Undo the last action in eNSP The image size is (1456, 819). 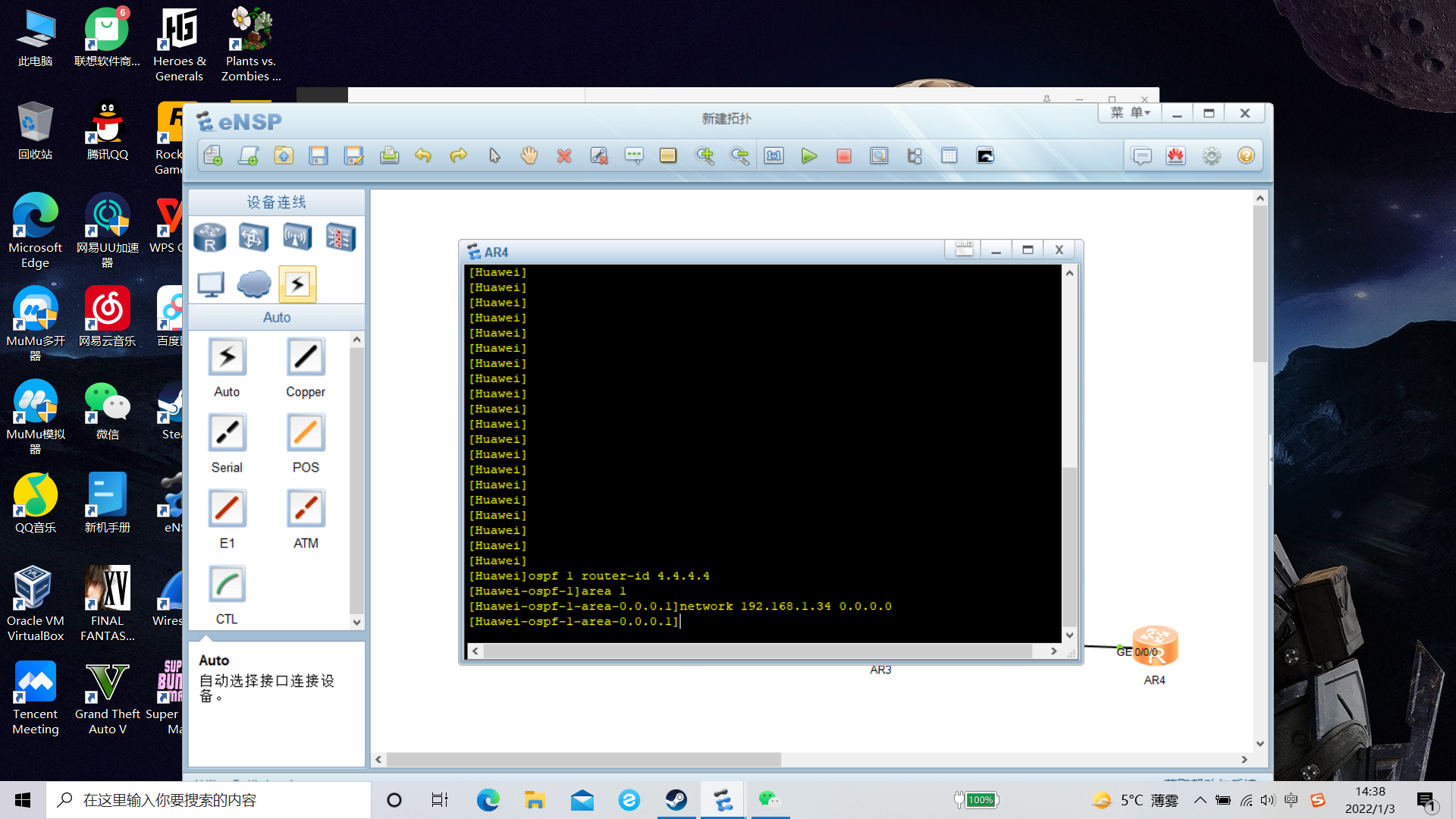click(423, 155)
